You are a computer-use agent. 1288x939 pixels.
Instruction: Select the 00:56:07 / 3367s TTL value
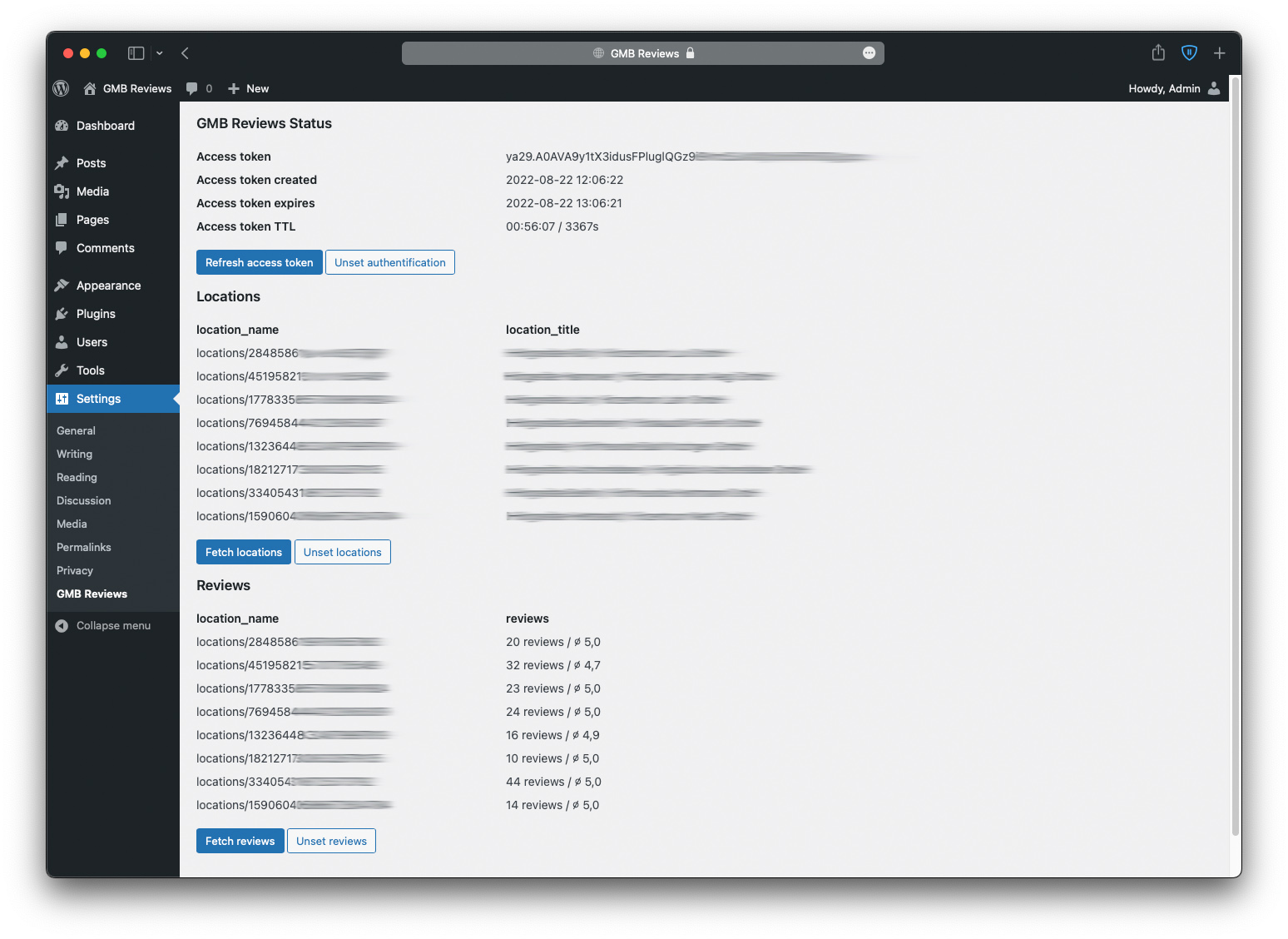coord(552,226)
